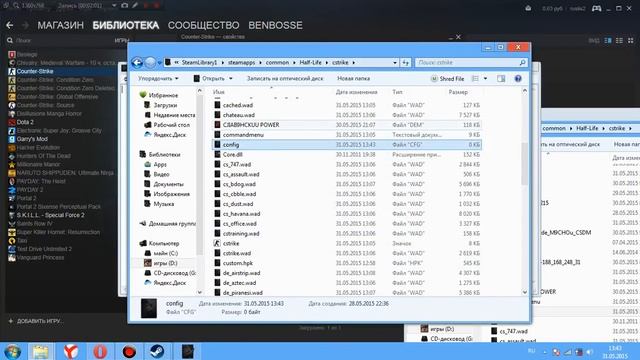Open Недавние места in navigation pane

[x=169, y=115]
